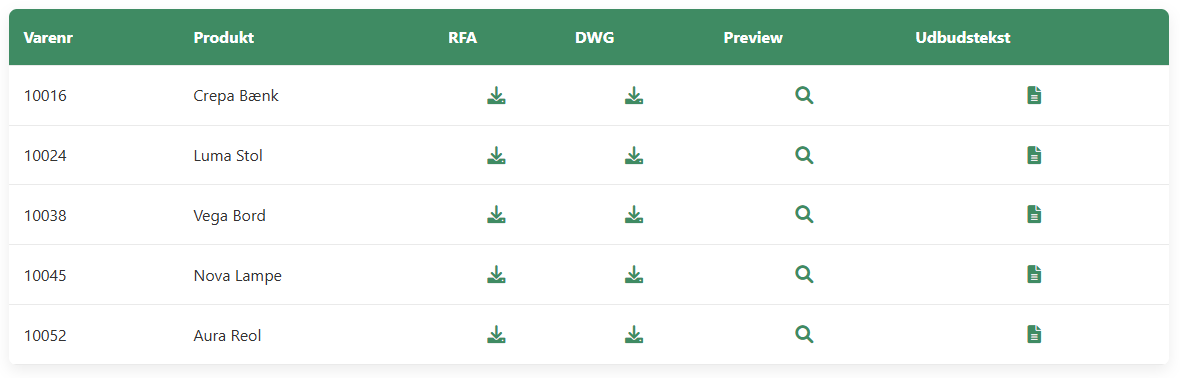
Task: Download DWG file for Luma Stol
Action: 634,155
